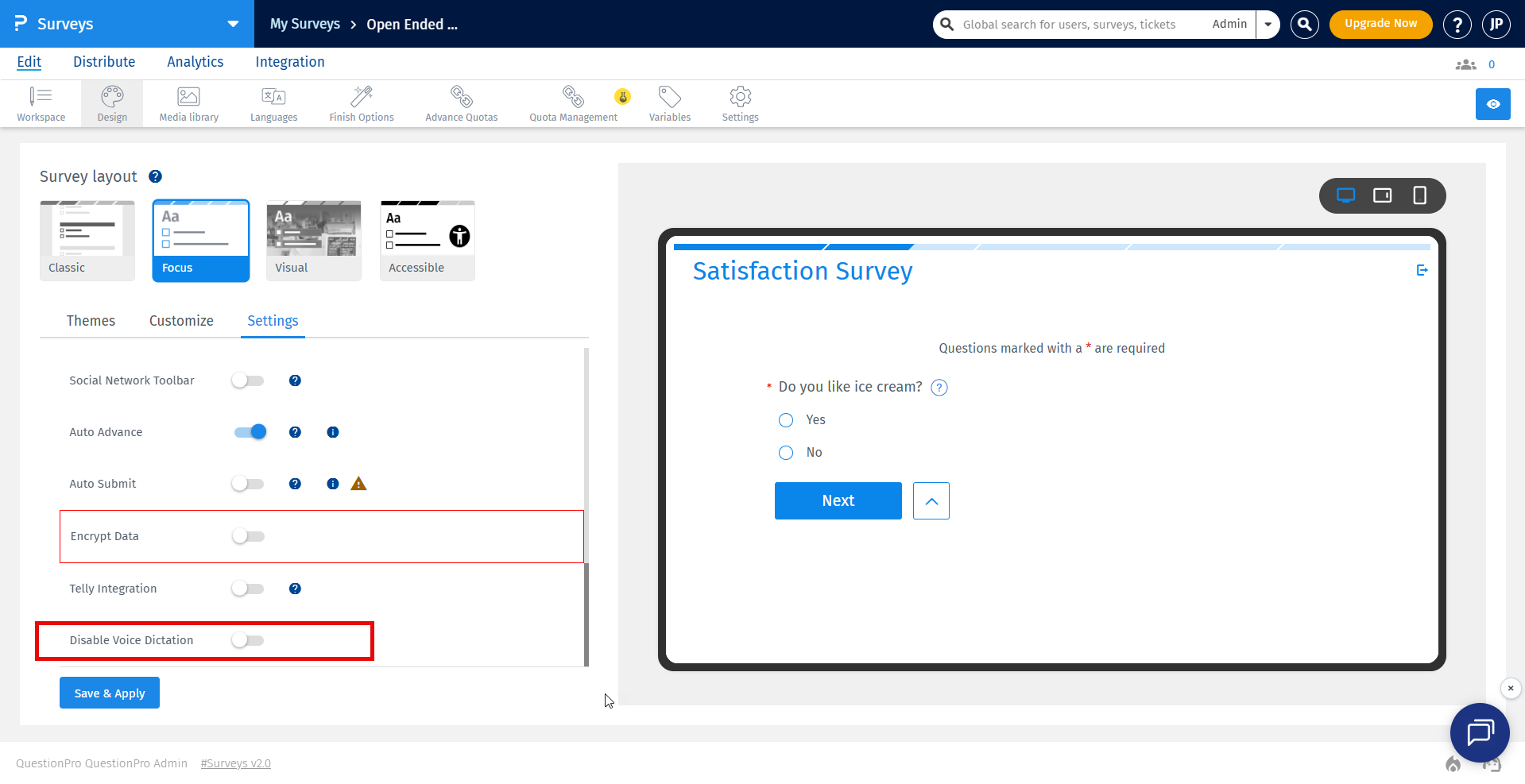Enable the Encrypt Data switch
Viewport: 1525px width, 784px height.
[x=249, y=536]
